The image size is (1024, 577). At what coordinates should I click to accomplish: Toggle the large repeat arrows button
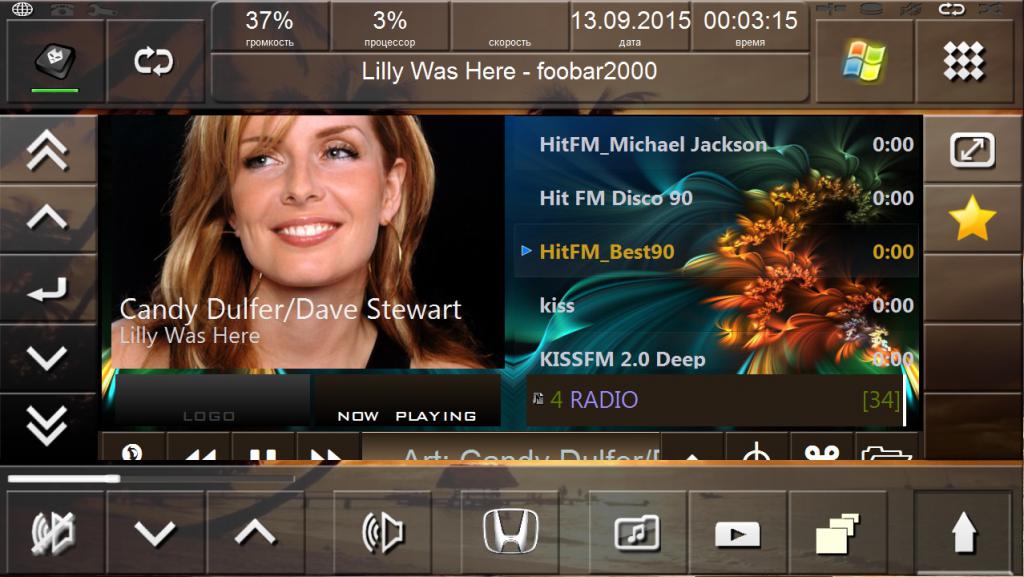(154, 61)
